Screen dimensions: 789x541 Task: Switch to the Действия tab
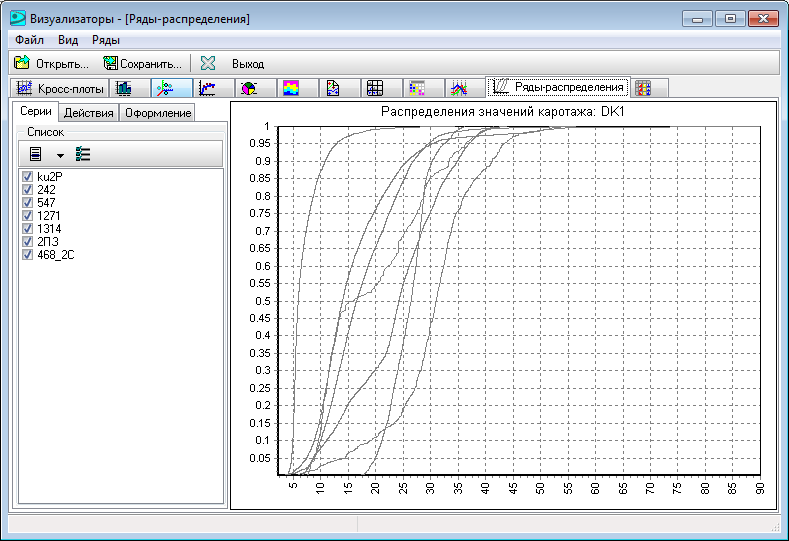(x=88, y=113)
